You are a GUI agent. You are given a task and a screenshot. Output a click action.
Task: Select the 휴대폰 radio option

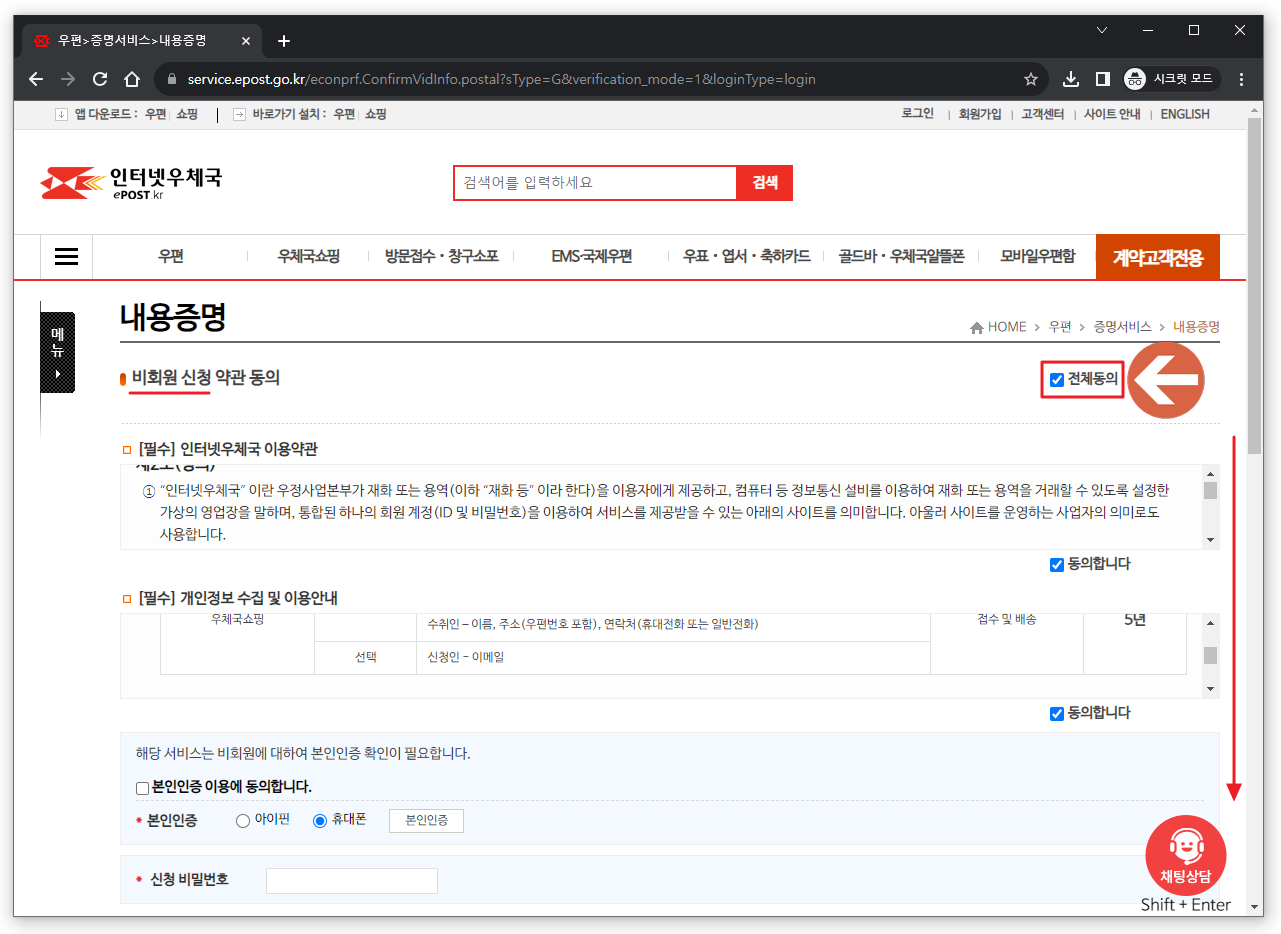click(x=320, y=821)
